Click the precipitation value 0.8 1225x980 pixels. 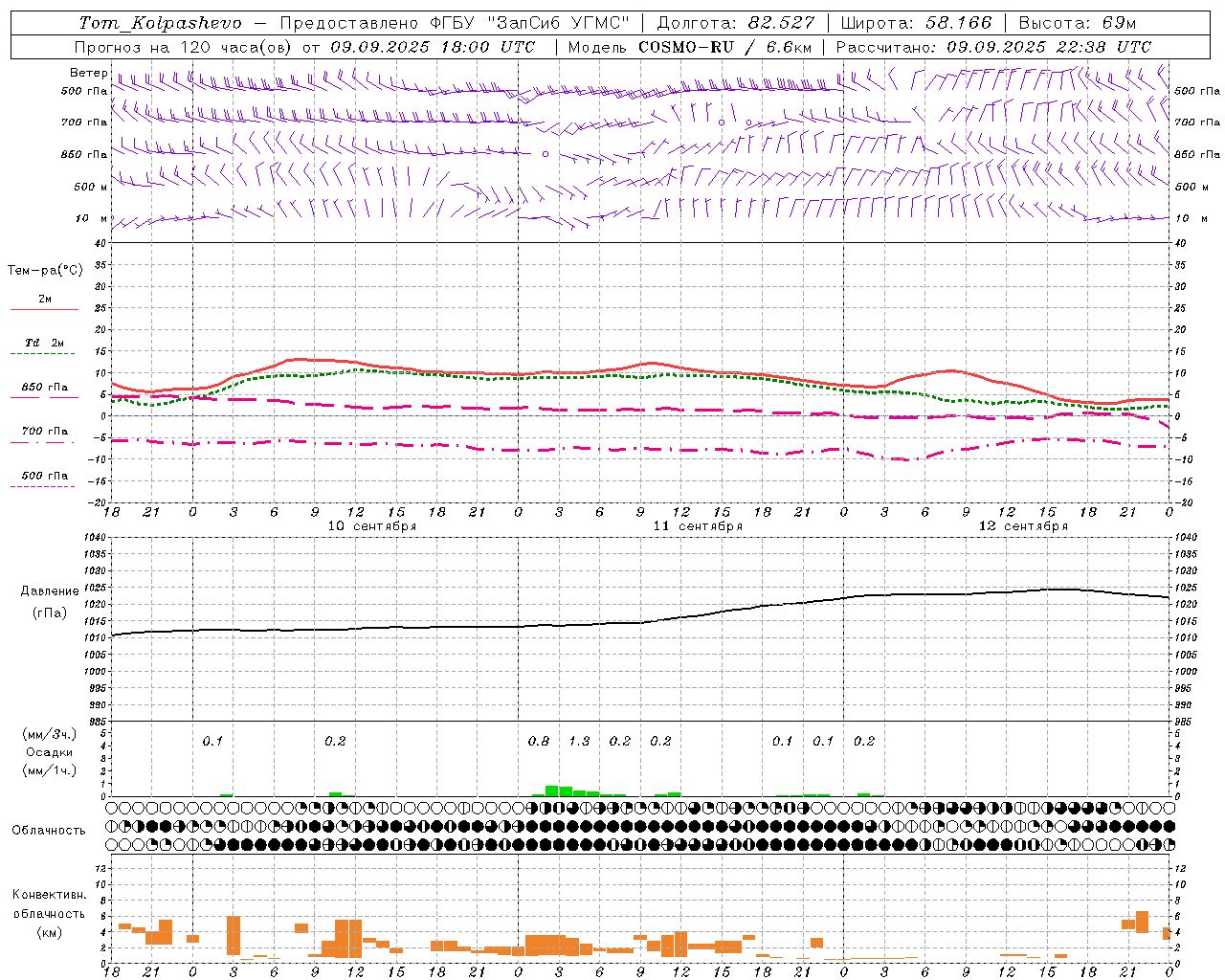539,741
